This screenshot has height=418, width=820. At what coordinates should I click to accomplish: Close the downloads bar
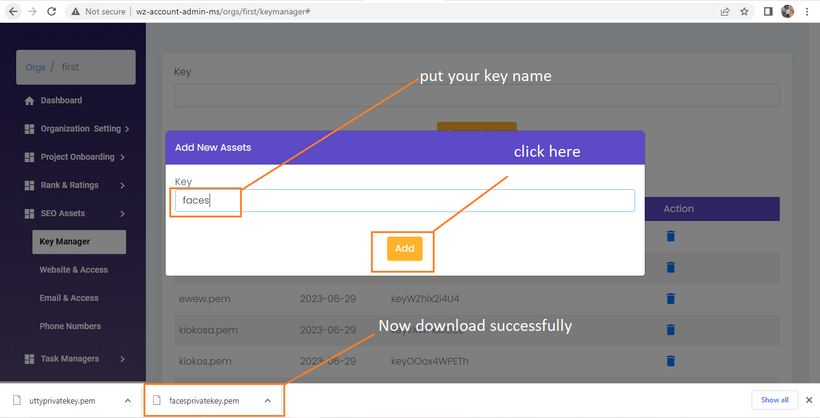tap(808, 400)
